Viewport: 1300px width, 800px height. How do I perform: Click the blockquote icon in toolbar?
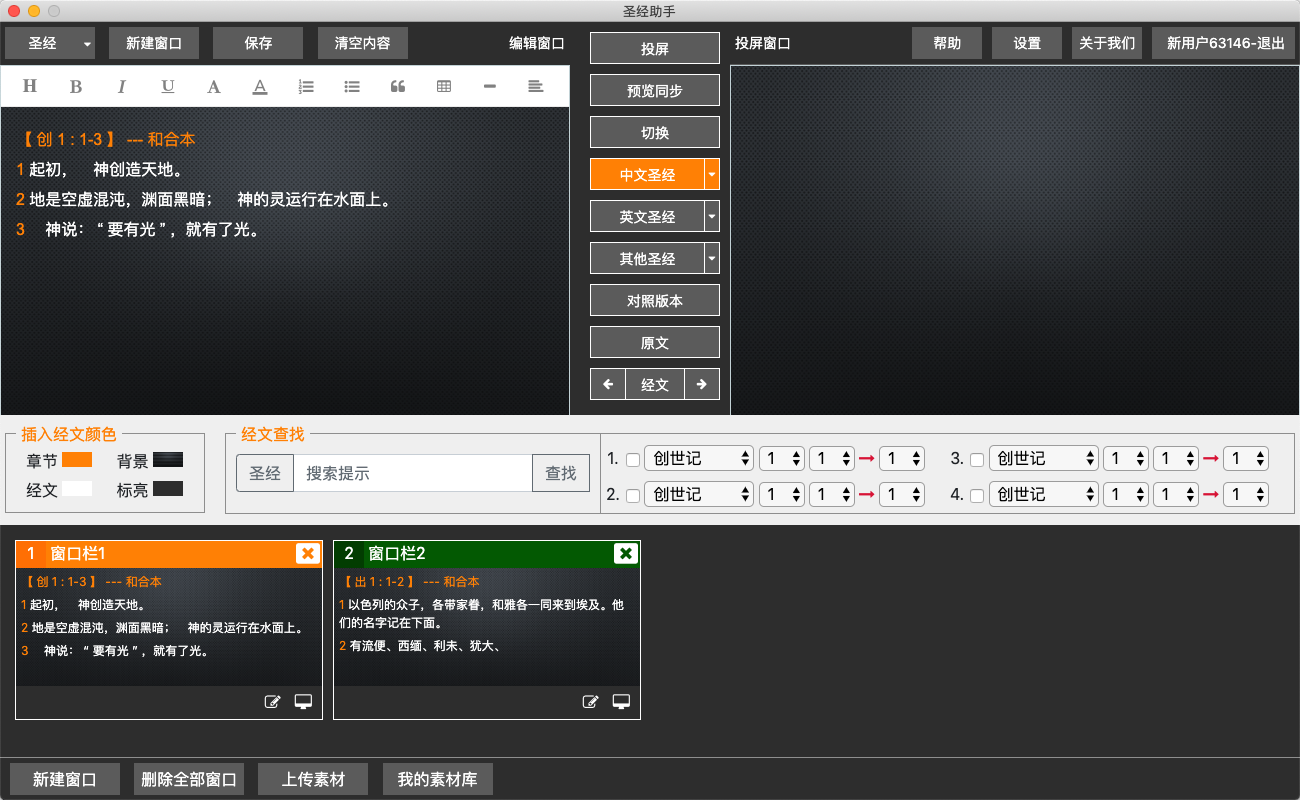click(398, 87)
